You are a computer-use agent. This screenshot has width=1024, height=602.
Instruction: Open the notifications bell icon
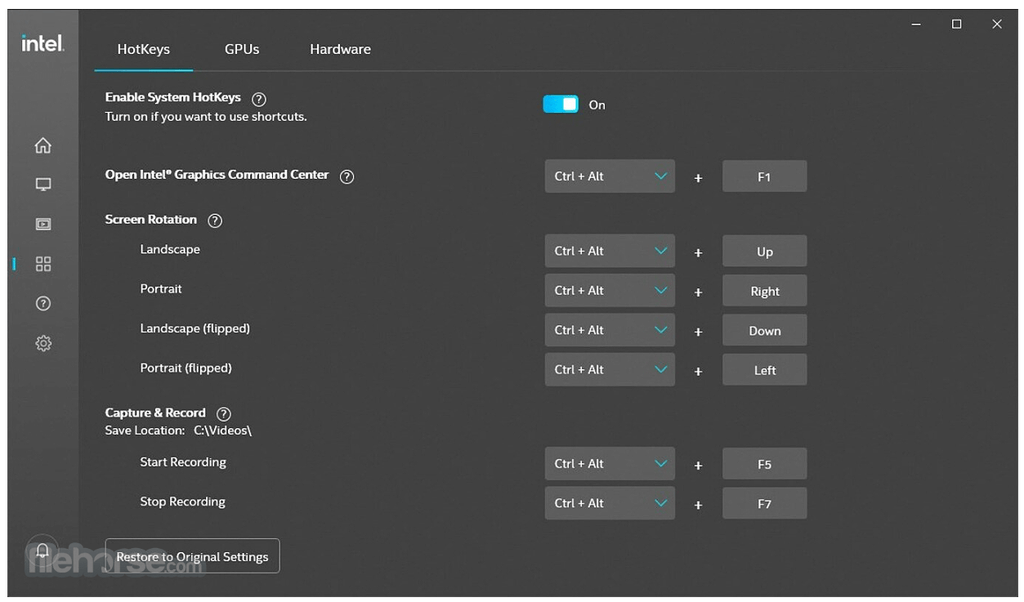(43, 551)
